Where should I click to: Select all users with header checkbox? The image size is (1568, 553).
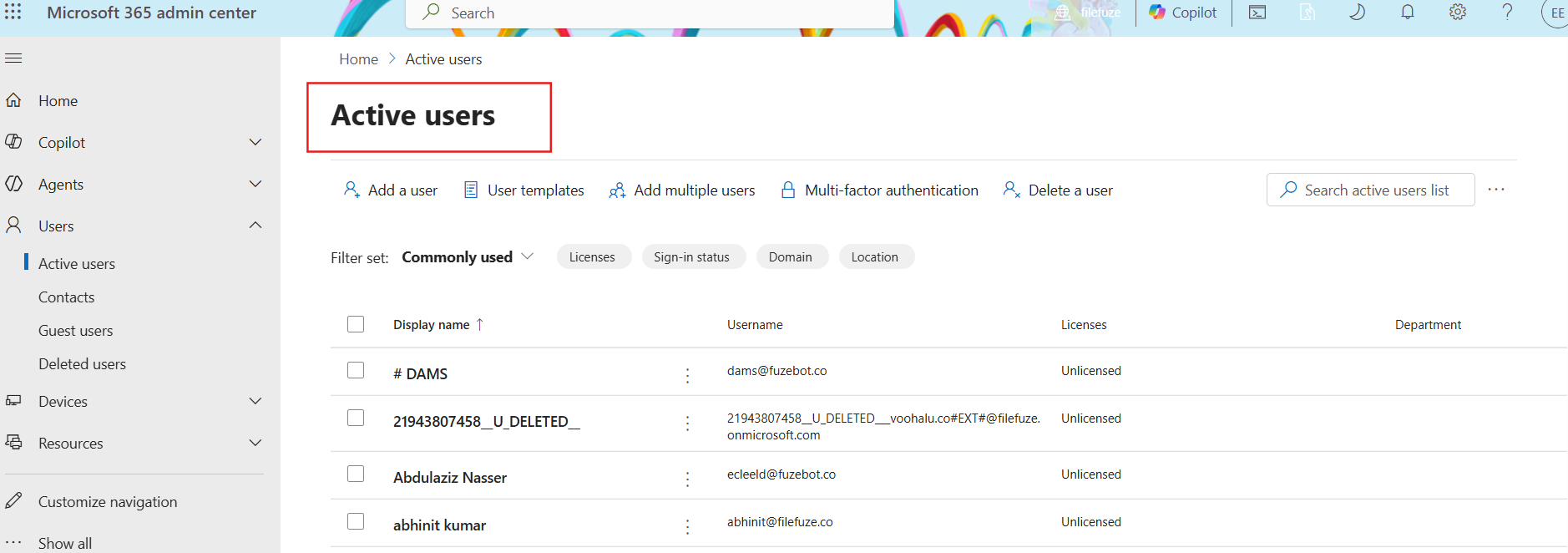(x=356, y=324)
